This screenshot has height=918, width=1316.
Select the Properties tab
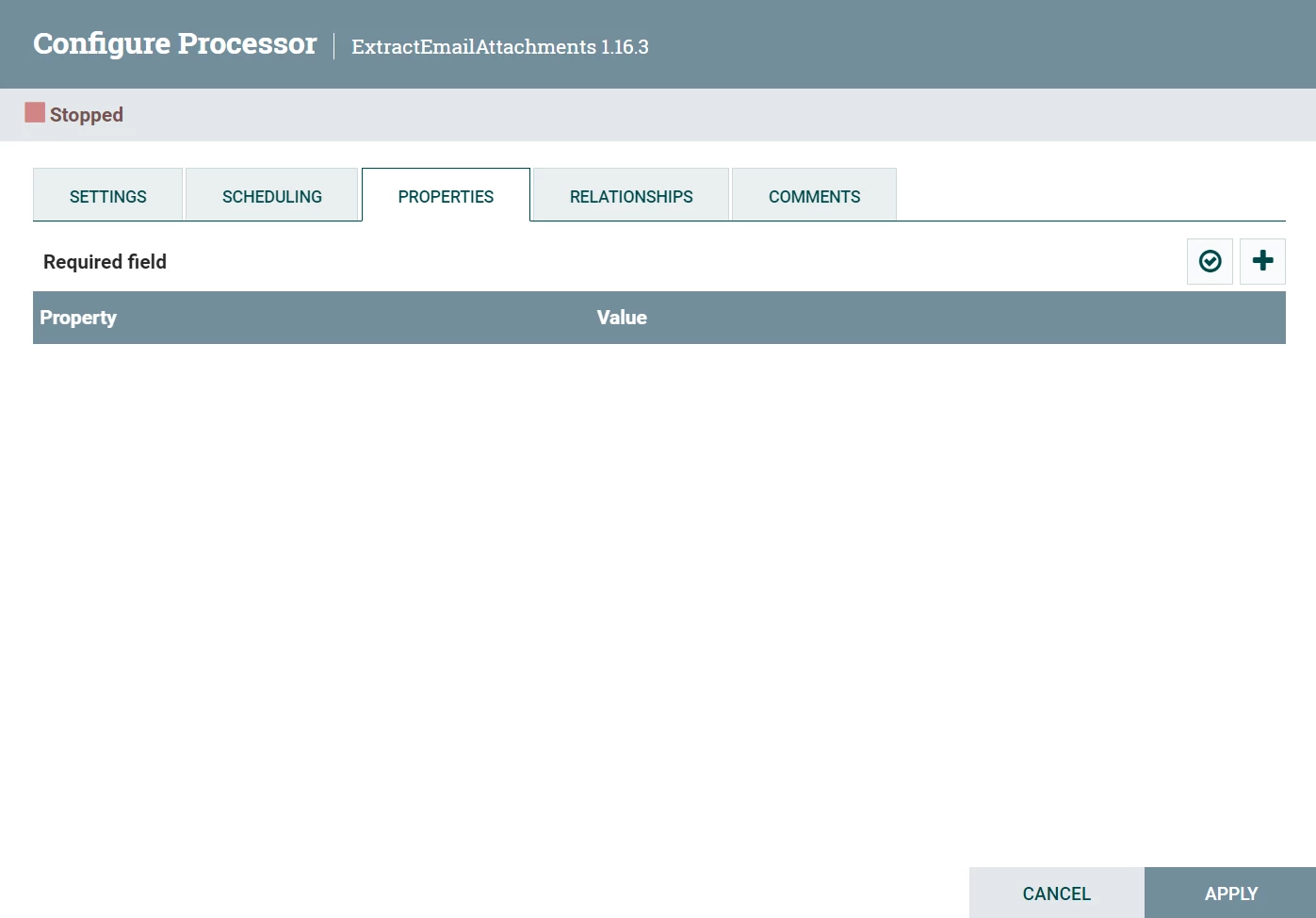pos(446,195)
